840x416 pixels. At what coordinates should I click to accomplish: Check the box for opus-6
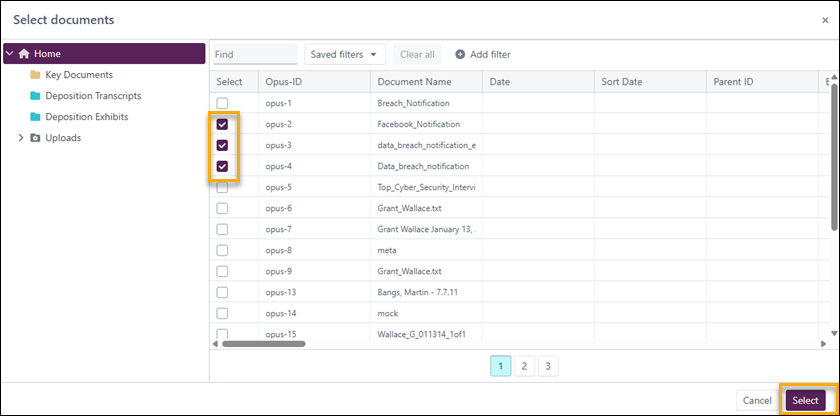coord(222,208)
